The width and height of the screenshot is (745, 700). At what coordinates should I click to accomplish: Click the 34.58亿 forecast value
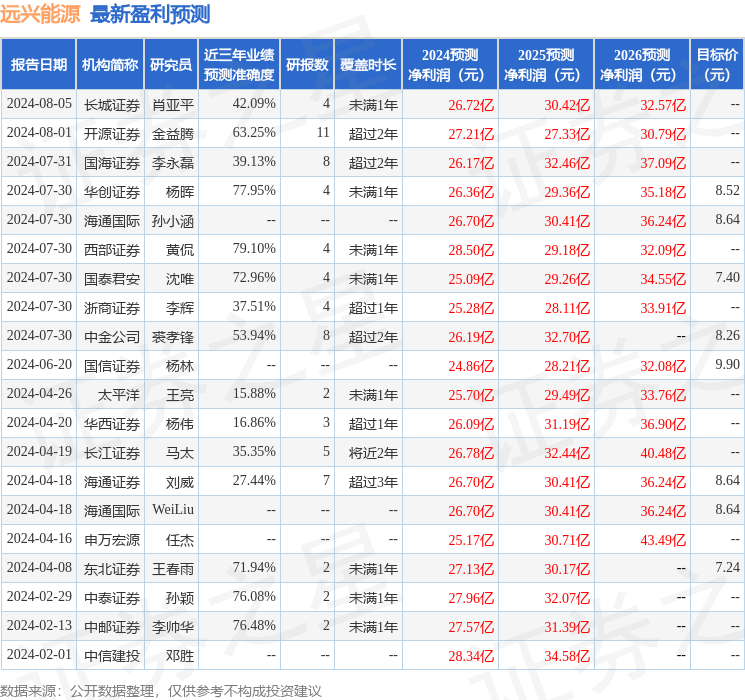[567, 656]
